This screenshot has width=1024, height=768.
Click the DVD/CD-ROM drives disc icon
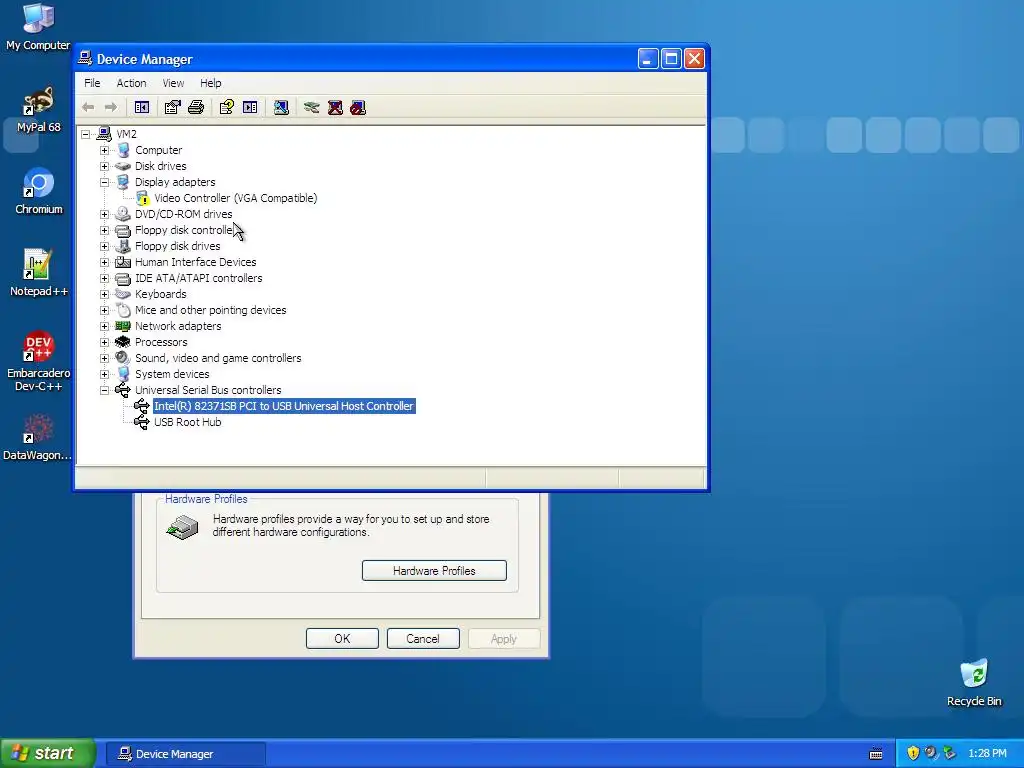[x=123, y=214]
